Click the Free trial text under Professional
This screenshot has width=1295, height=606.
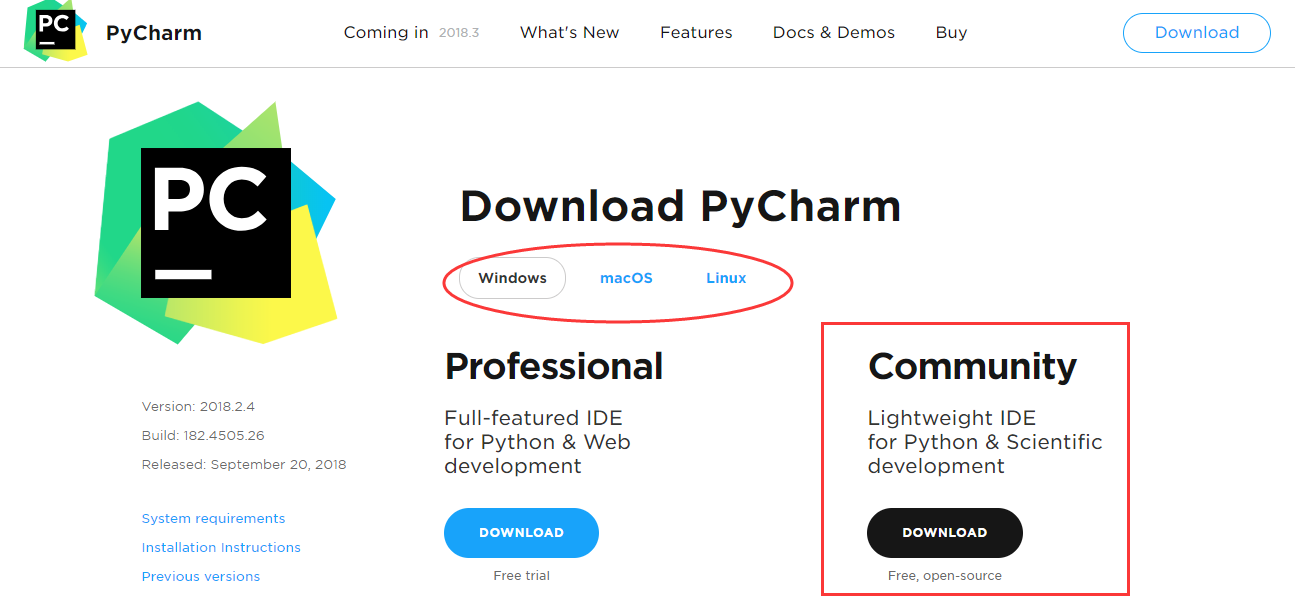521,575
